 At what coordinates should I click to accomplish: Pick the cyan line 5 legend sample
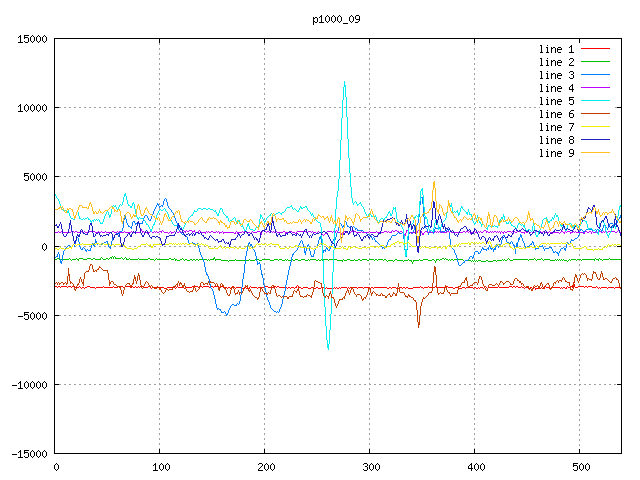(596, 101)
